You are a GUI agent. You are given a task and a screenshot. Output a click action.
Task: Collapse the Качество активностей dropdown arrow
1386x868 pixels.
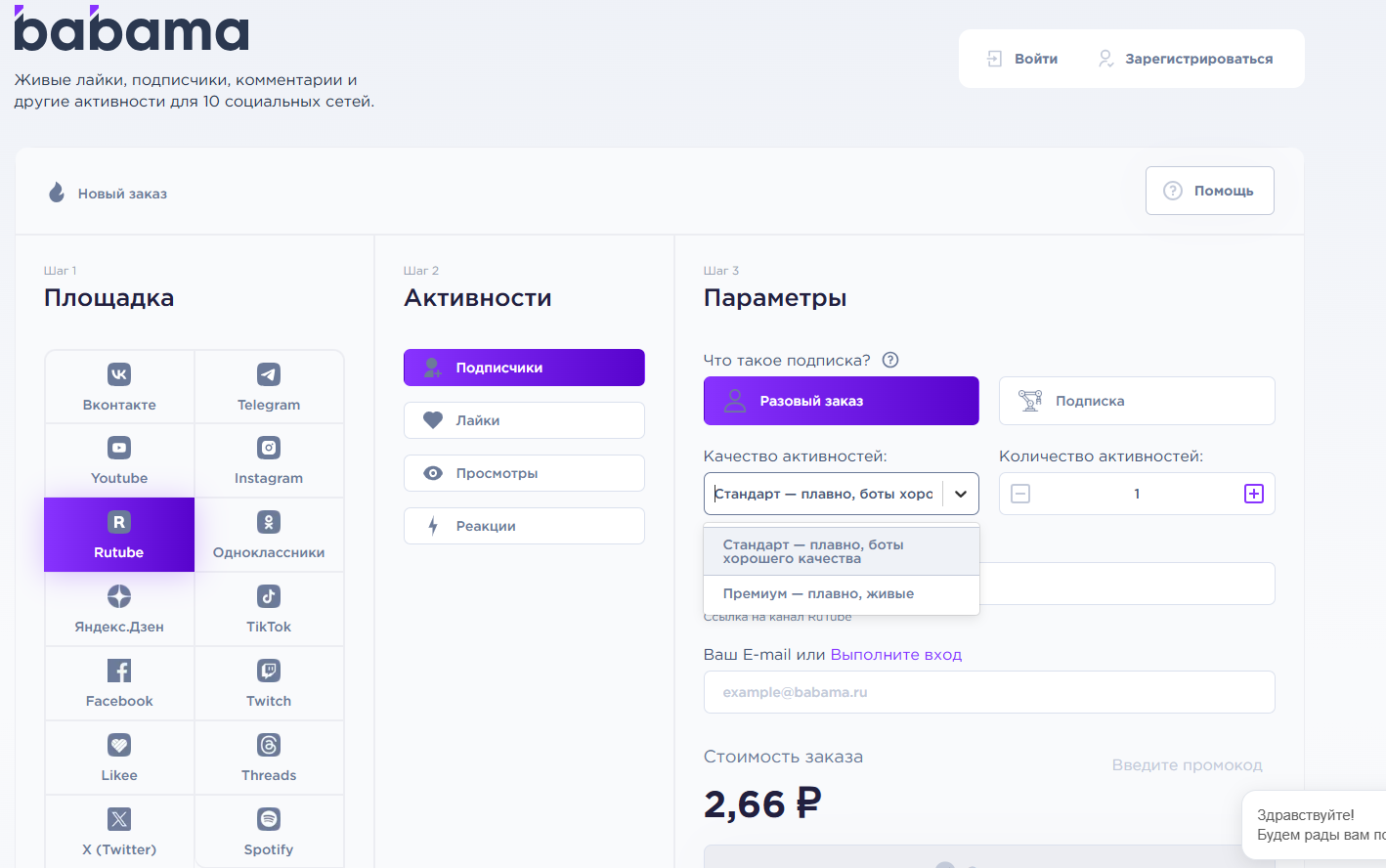961,494
